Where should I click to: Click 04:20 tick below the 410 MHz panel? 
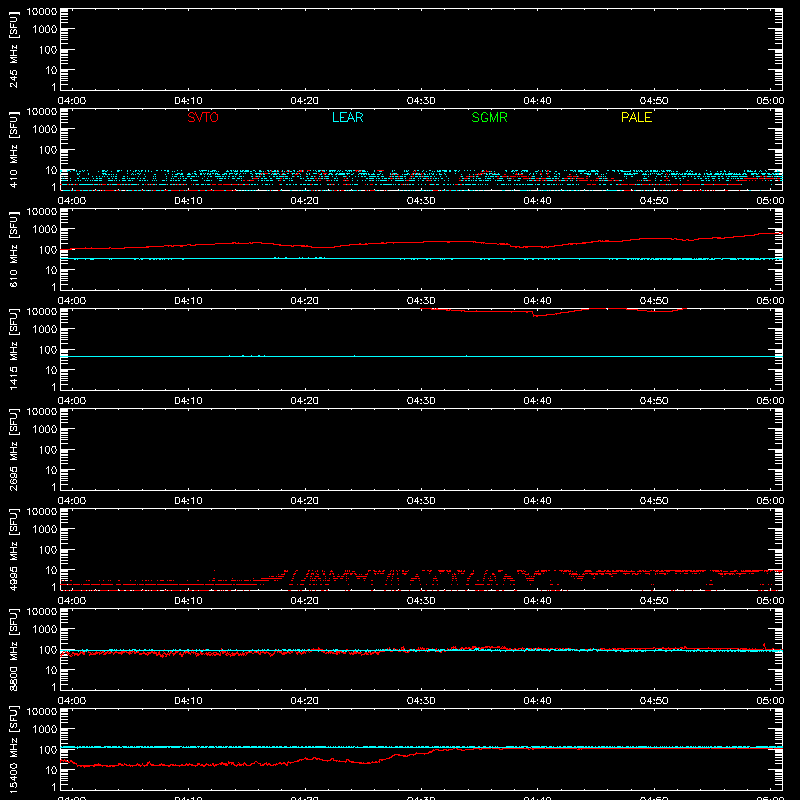coord(305,201)
